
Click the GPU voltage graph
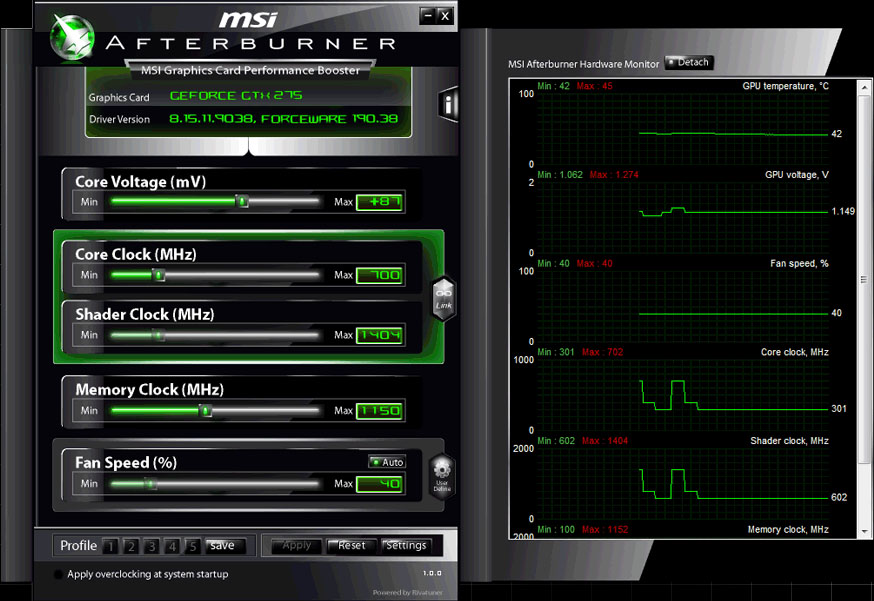point(683,217)
